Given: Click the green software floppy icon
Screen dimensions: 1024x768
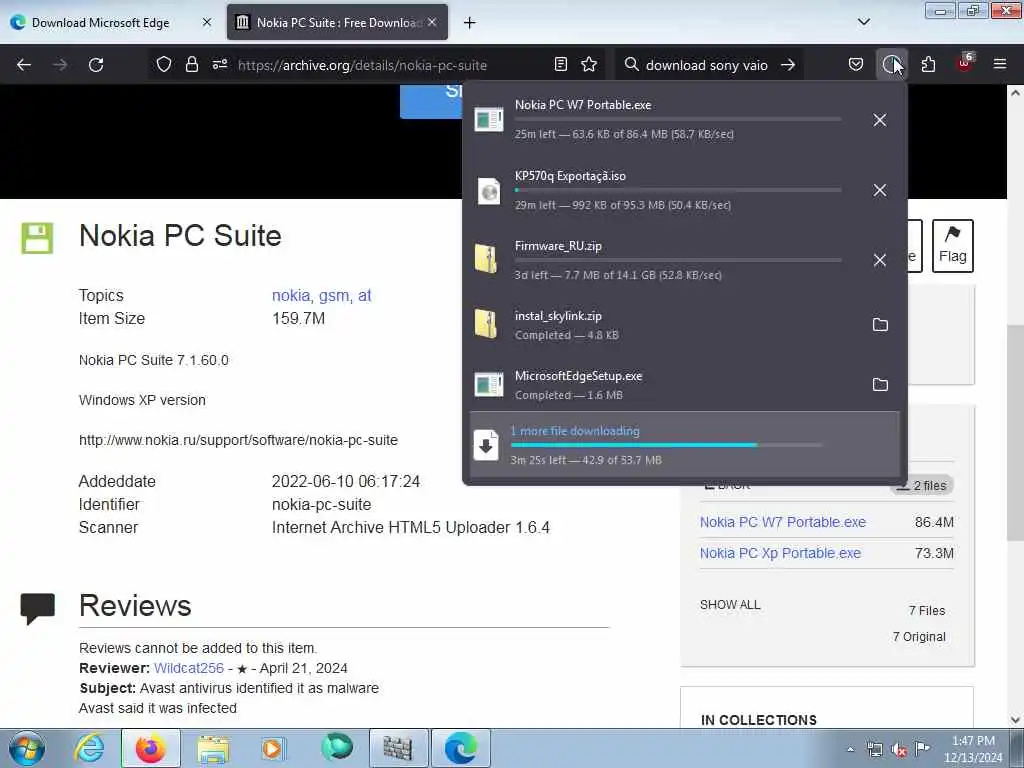Looking at the screenshot, I should 37,238.
